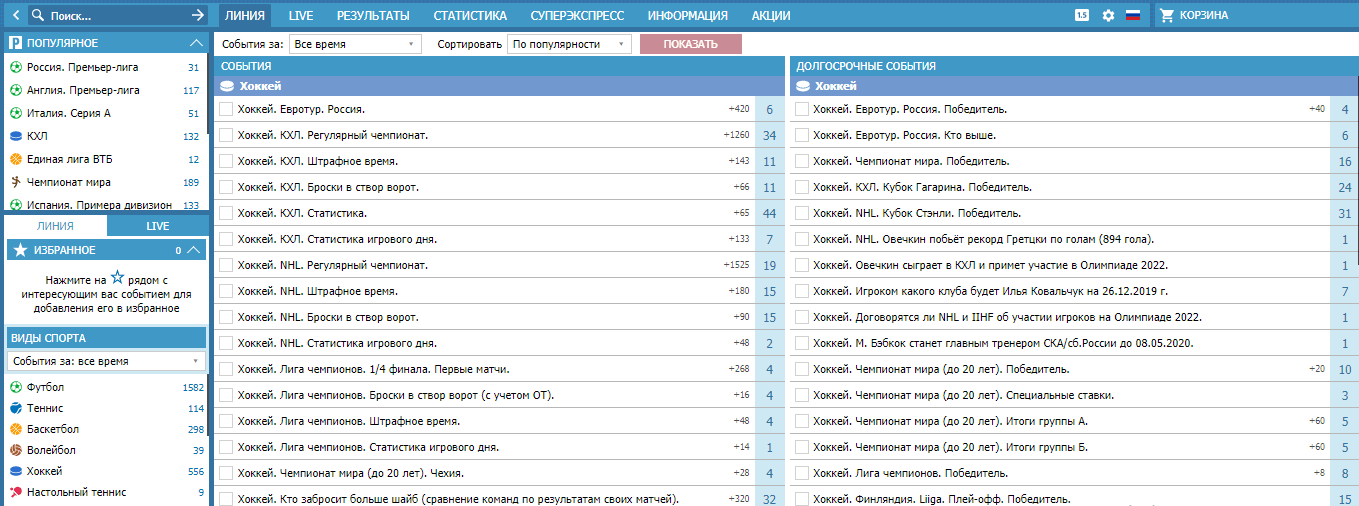Change language with the Russian flag icon
The width and height of the screenshot is (1359, 506).
[x=1133, y=15]
